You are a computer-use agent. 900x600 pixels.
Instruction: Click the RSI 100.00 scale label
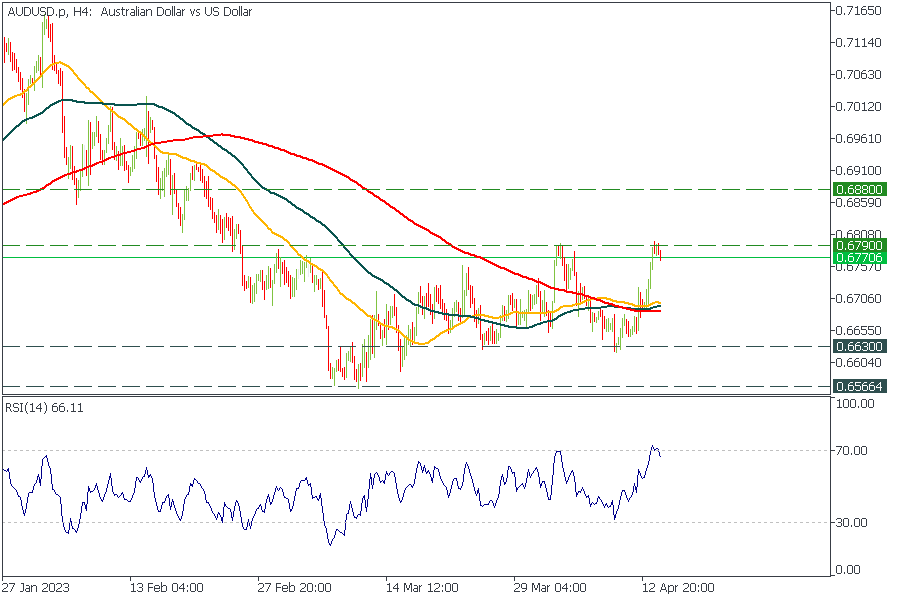pos(856,404)
